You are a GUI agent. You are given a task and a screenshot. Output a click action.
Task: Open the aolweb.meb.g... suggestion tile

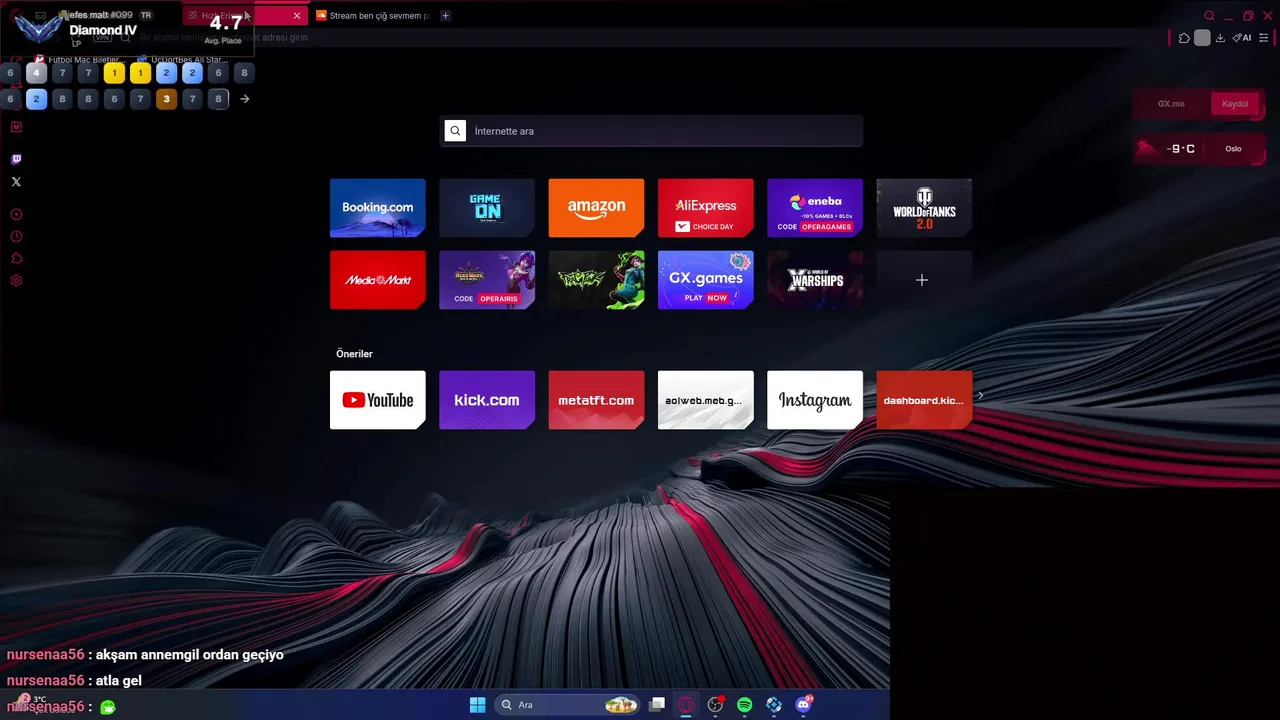(x=705, y=400)
